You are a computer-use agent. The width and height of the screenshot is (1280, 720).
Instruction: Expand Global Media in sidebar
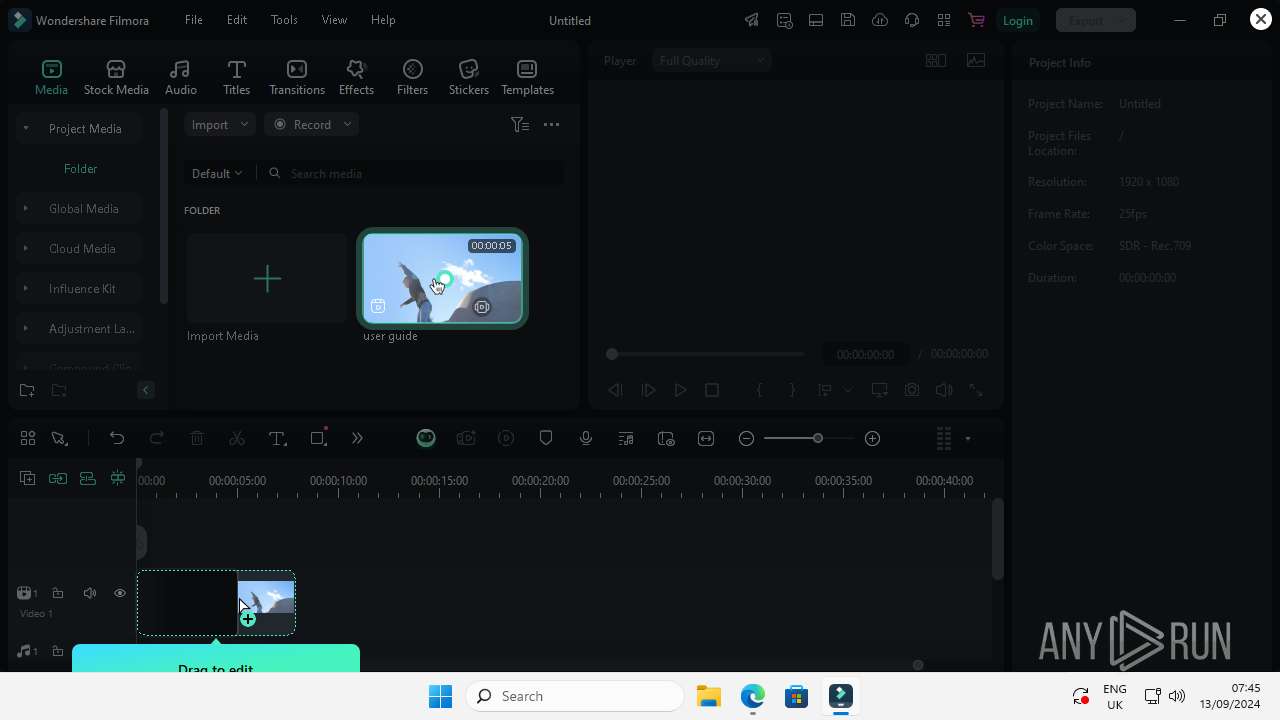click(x=26, y=208)
